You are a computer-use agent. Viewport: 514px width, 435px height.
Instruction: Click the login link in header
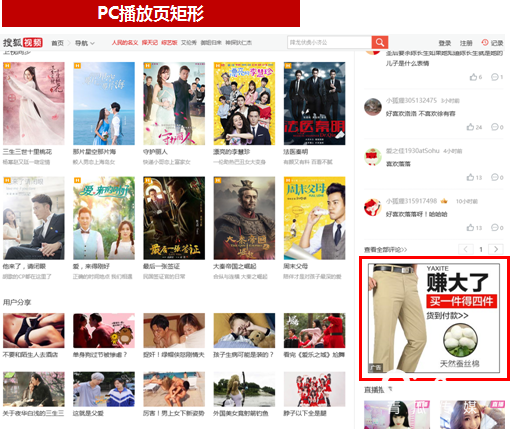click(x=445, y=43)
